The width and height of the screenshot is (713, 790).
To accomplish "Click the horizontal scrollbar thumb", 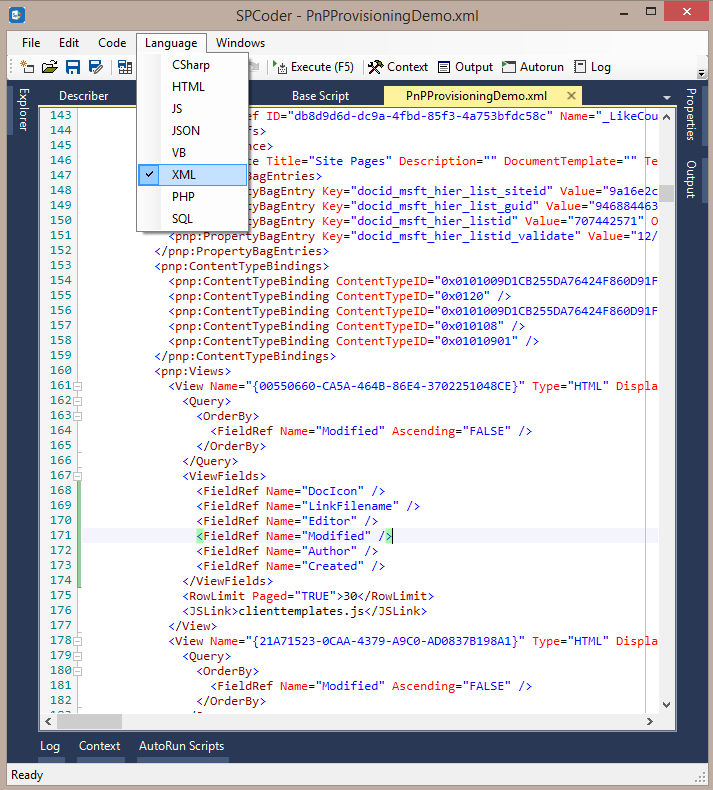I will pyautogui.click(x=89, y=721).
